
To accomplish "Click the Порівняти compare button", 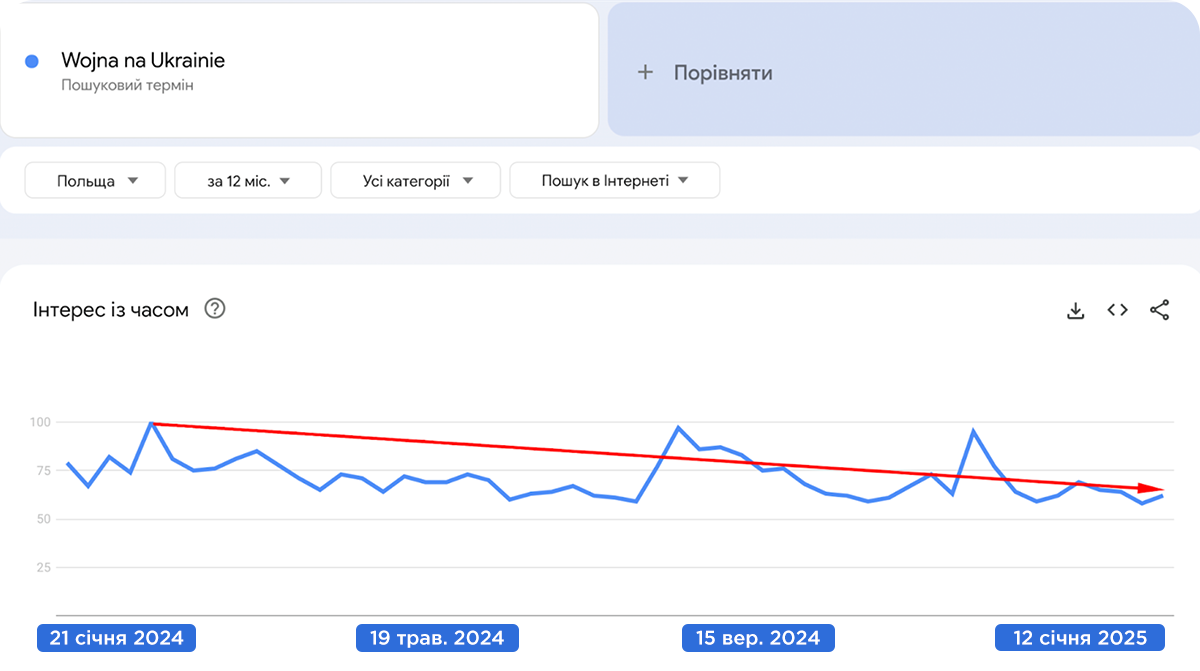I will [x=723, y=73].
